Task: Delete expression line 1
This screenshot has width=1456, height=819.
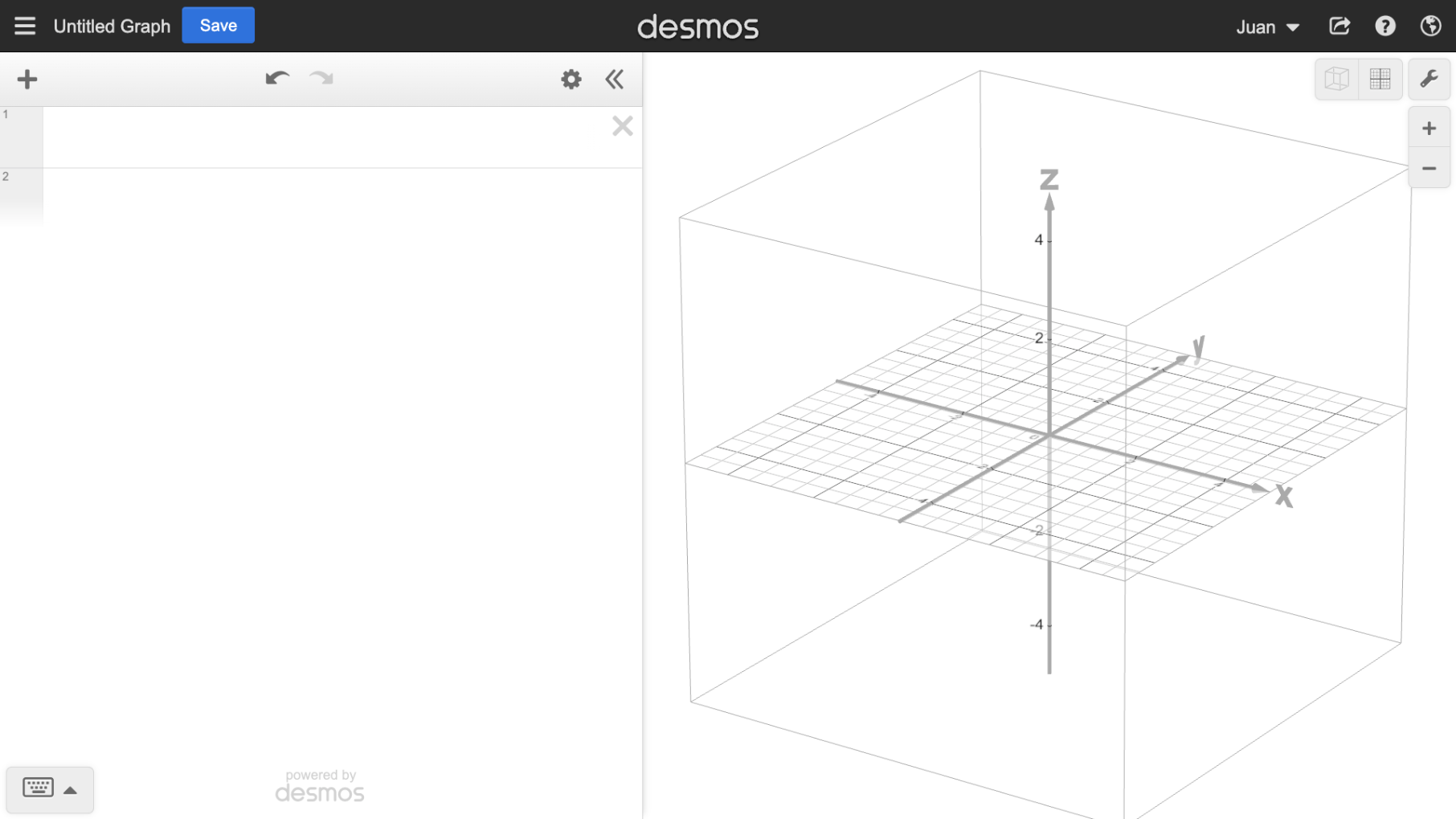Action: (622, 126)
